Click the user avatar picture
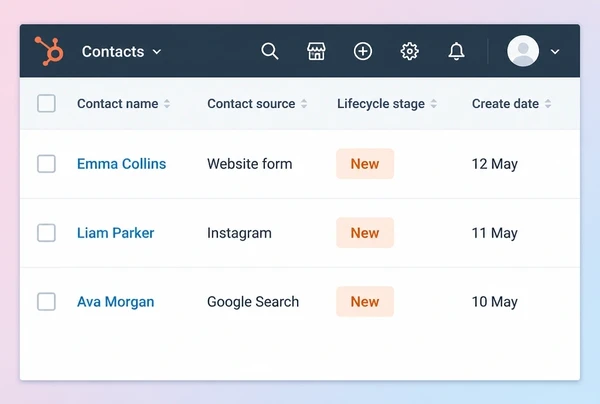This screenshot has width=600, height=404. coord(523,51)
